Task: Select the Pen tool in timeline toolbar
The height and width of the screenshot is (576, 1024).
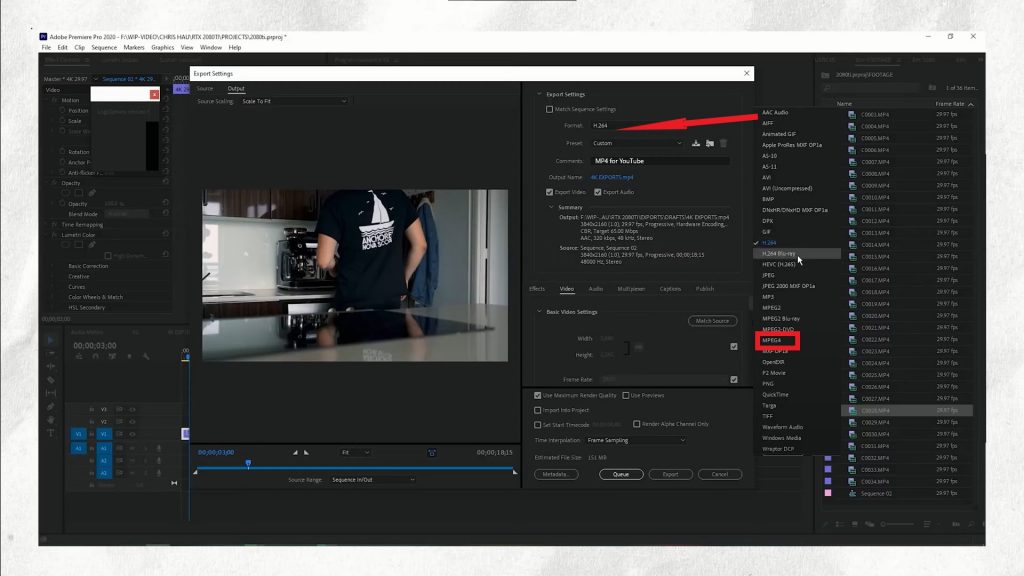Action: coord(50,406)
